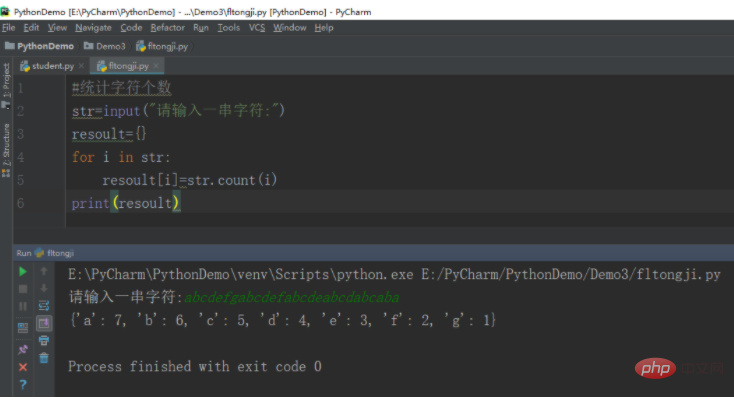Screen dimensions: 734x401
Task: Click the Print console output icon
Action: click(44, 341)
